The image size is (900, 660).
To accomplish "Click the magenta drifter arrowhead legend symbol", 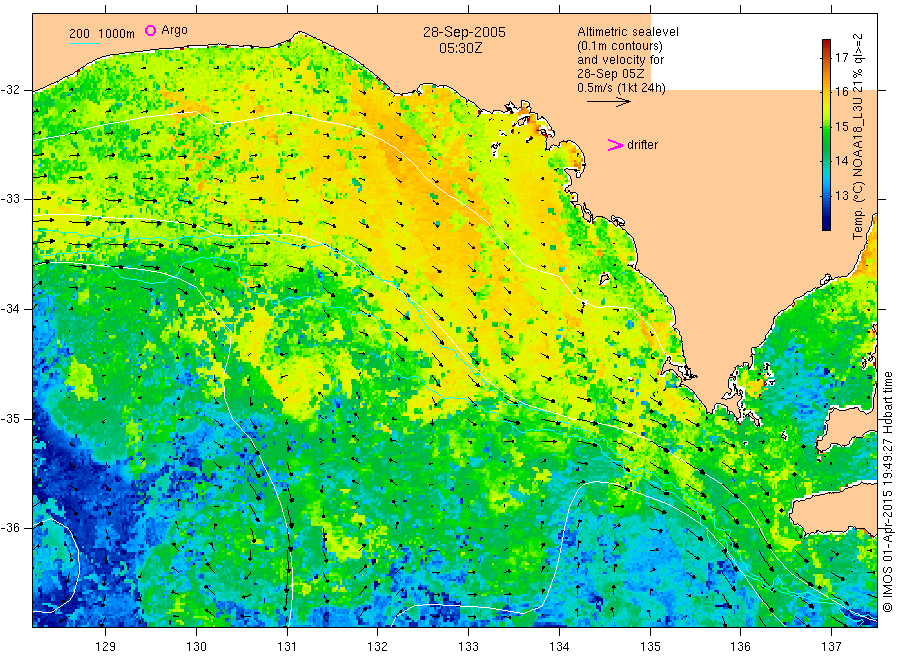I will tap(615, 145).
